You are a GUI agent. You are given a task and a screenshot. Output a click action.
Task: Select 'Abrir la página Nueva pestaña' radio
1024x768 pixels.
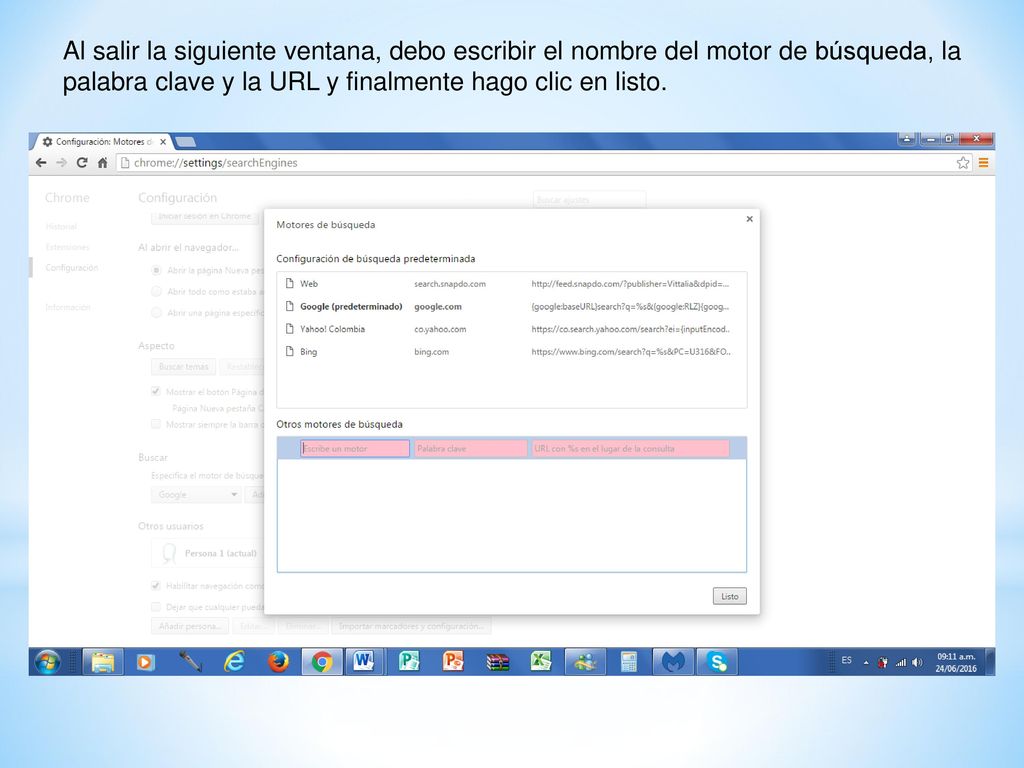pos(156,270)
